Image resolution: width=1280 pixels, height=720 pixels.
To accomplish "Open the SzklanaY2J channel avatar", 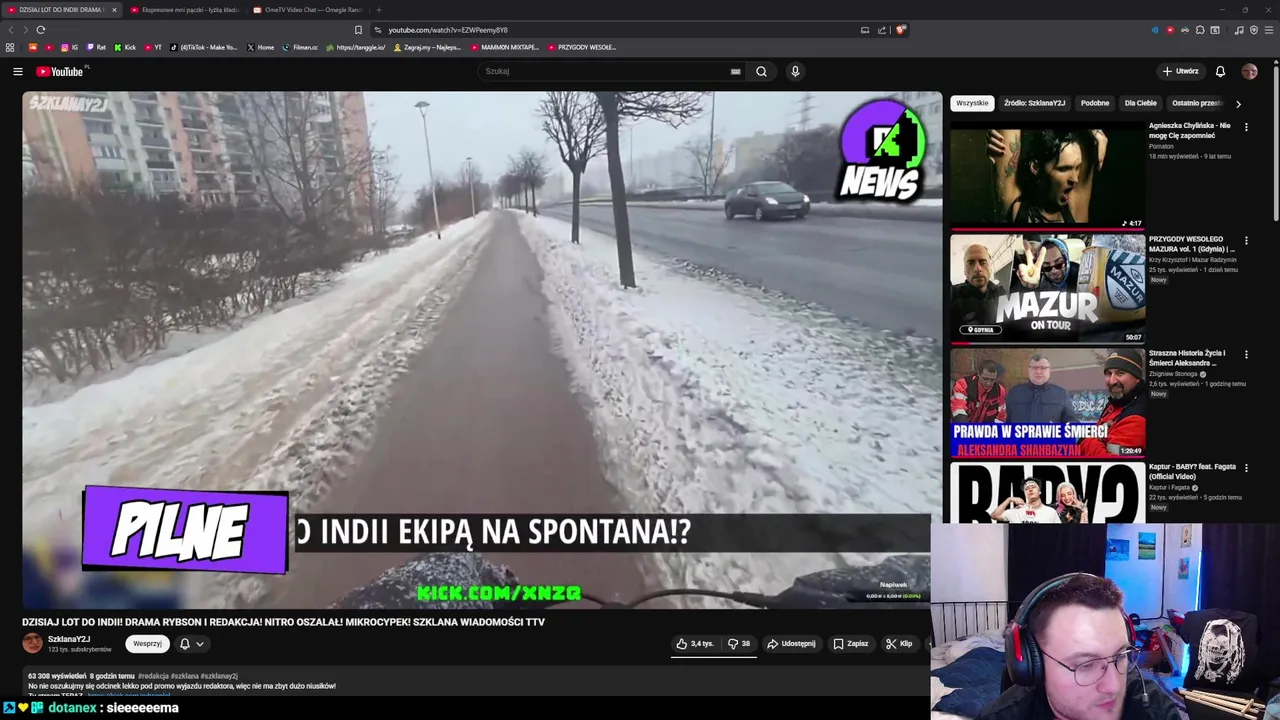I will tap(33, 643).
